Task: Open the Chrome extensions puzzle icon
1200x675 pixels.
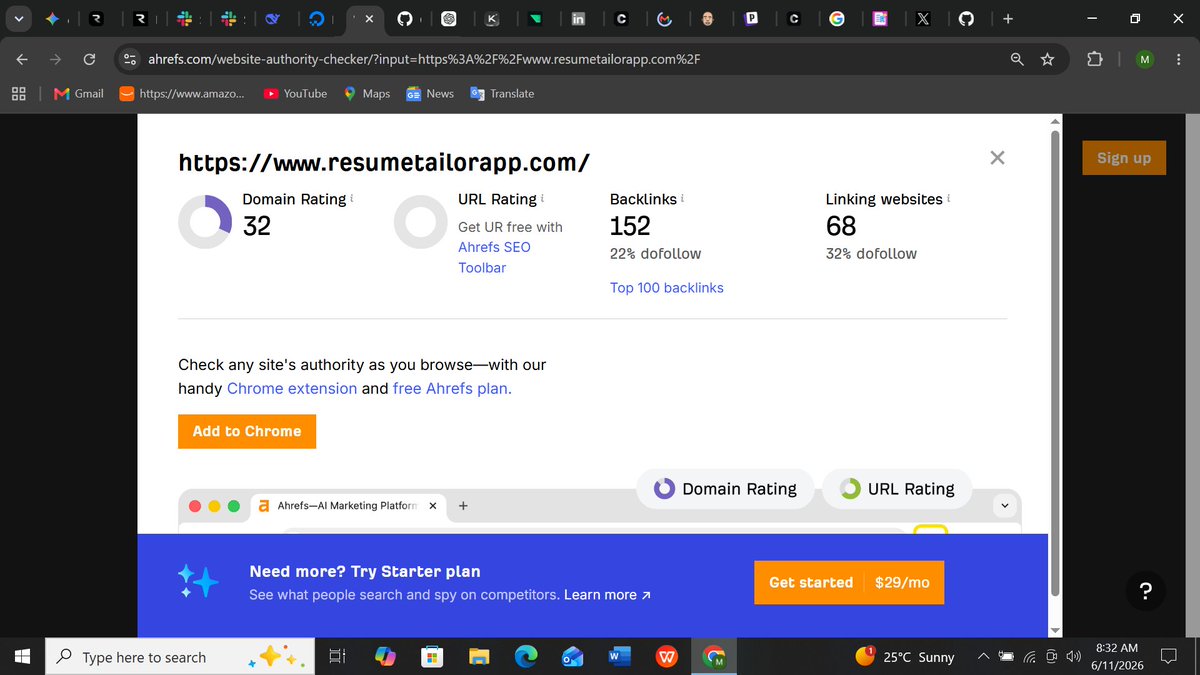Action: (1094, 60)
